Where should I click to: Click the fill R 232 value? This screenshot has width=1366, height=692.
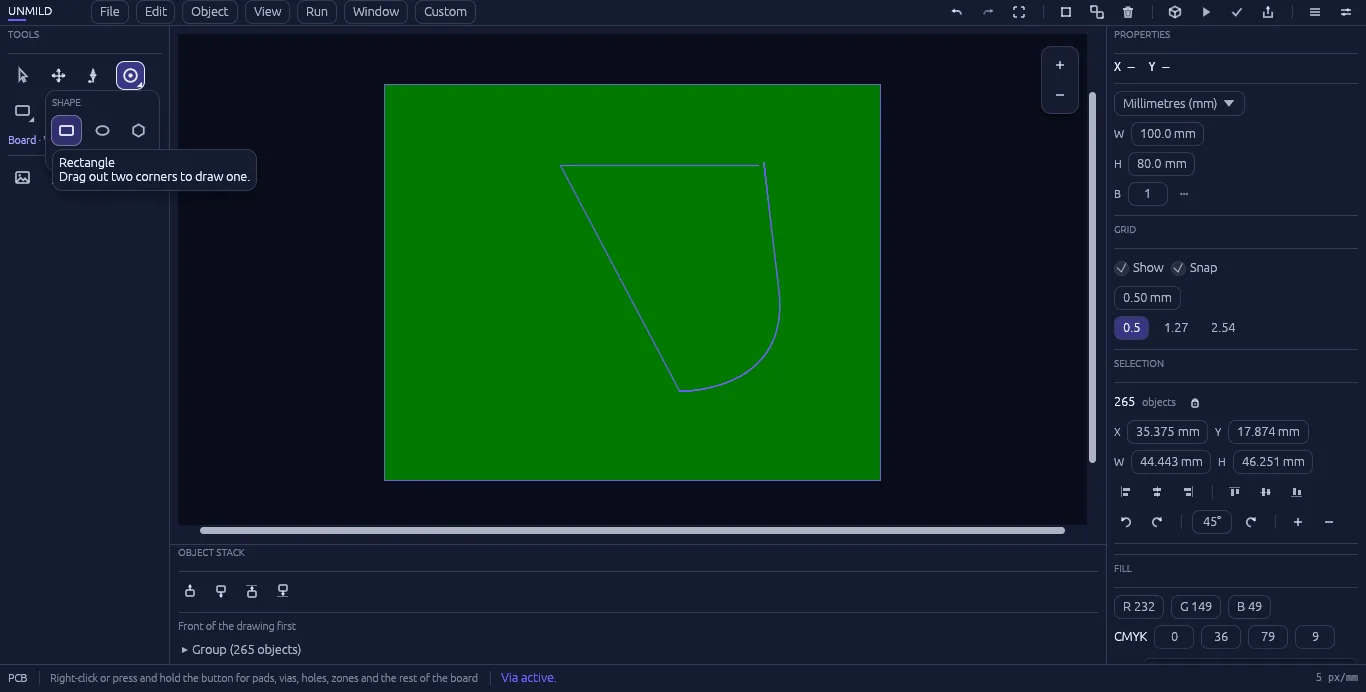1139,607
